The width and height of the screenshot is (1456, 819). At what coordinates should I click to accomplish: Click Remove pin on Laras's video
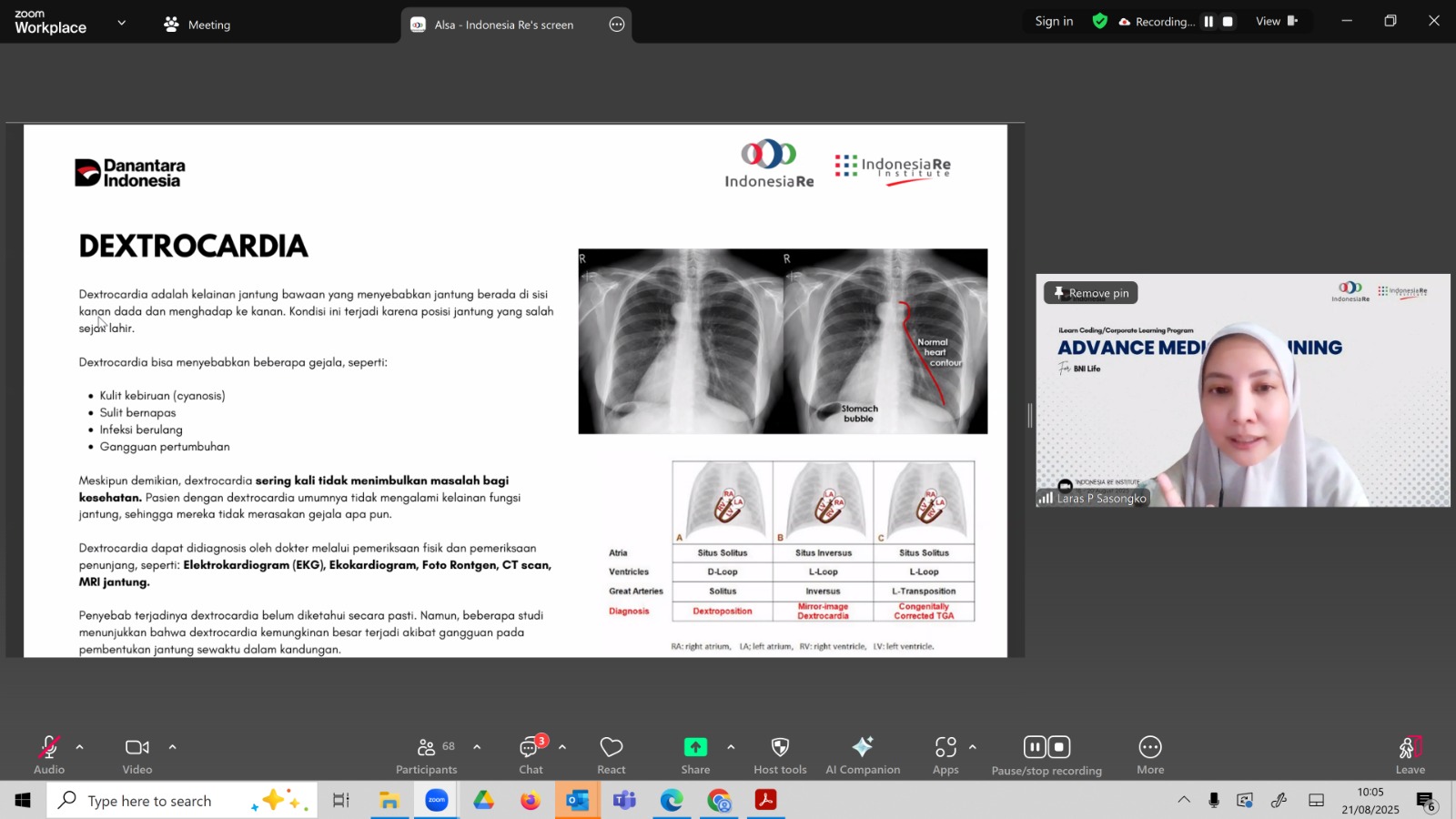pos(1090,293)
